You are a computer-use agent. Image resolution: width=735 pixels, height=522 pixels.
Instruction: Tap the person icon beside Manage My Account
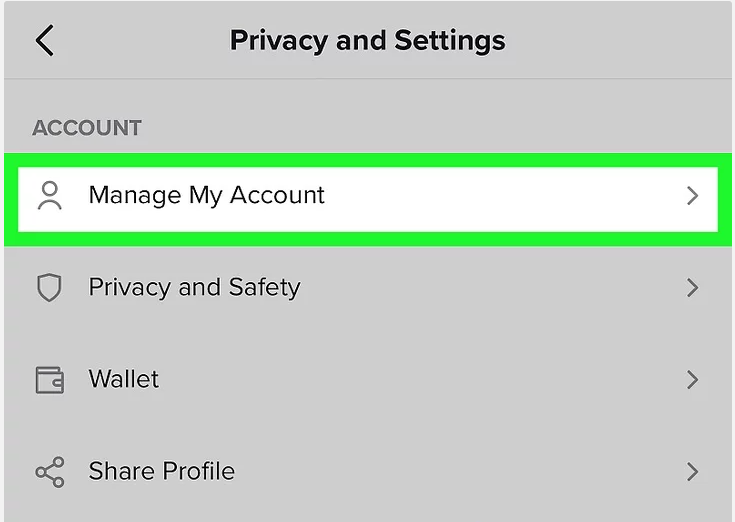tap(50, 195)
